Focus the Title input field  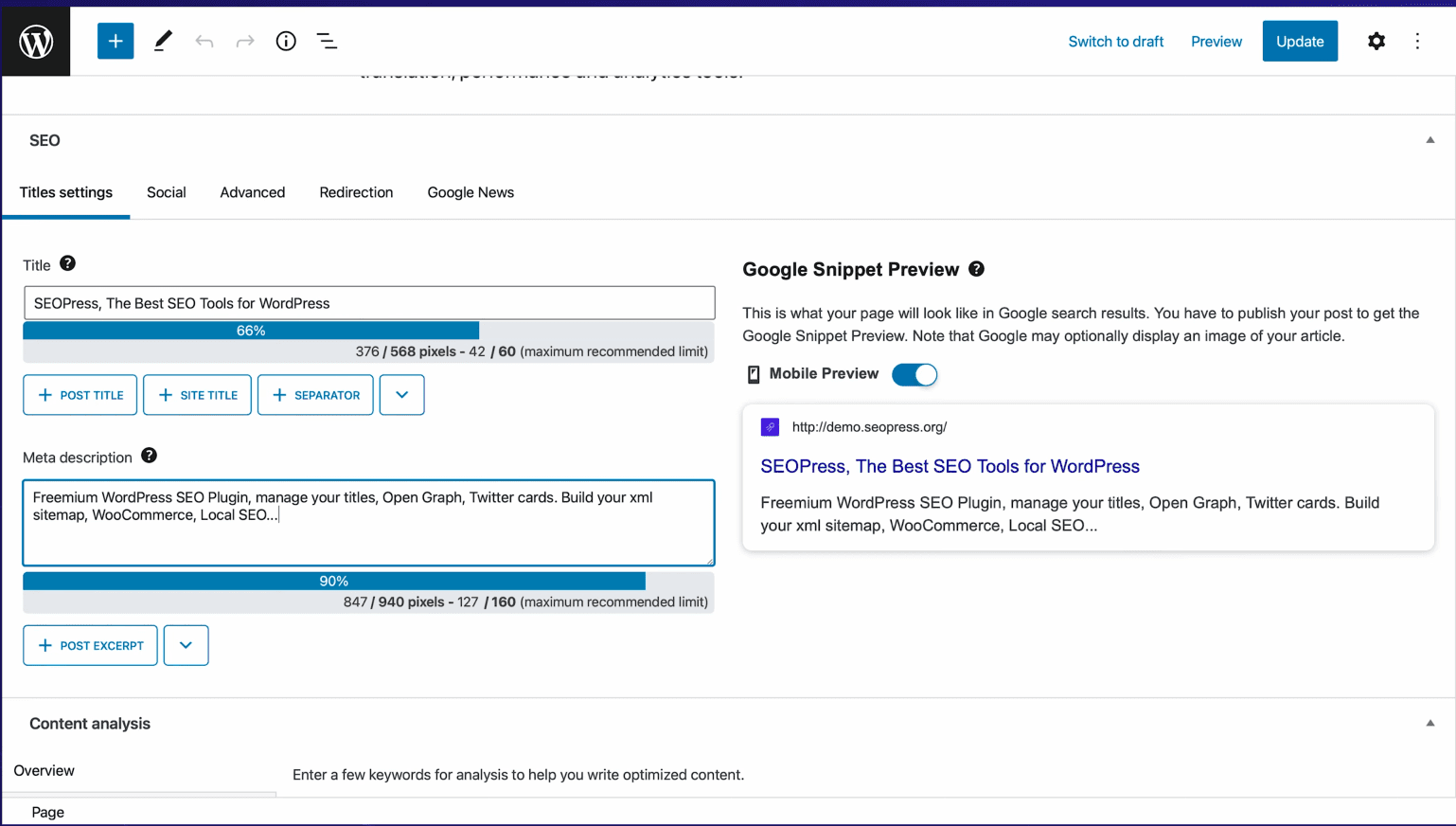click(x=369, y=303)
